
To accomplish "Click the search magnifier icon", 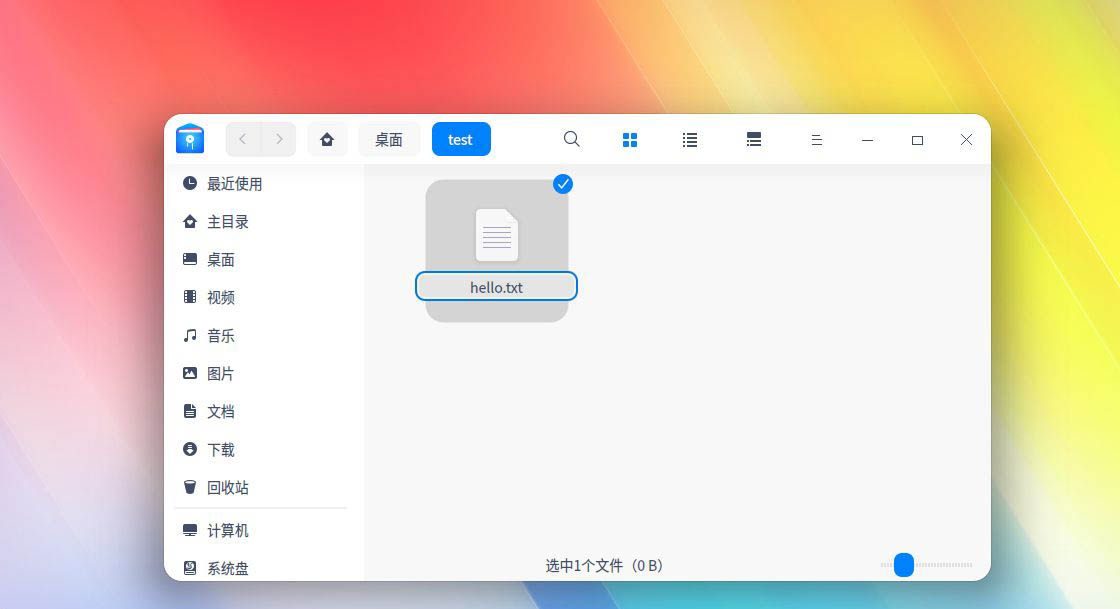I will [x=571, y=139].
